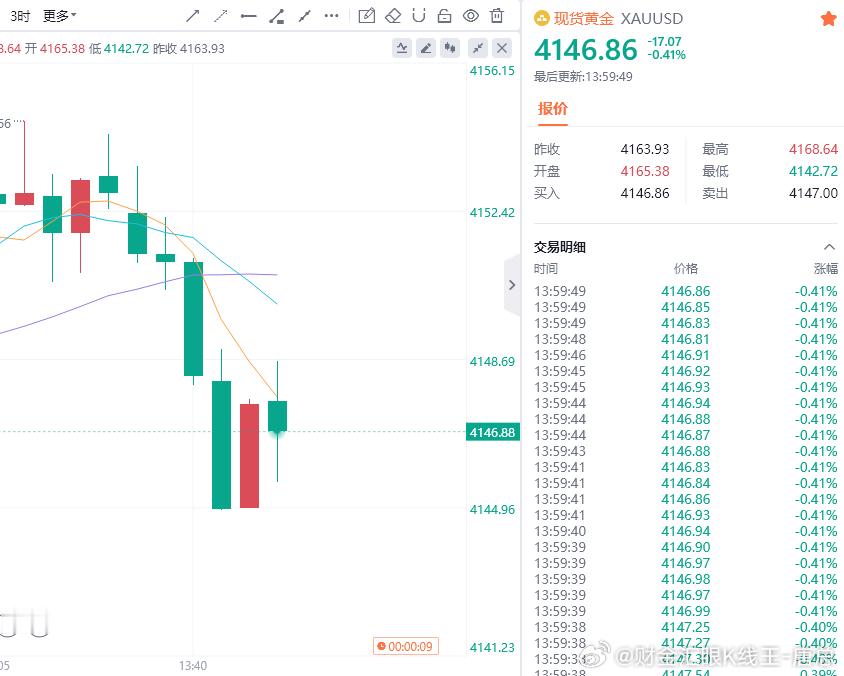Expand the side panel arrow on chart edge
This screenshot has height=676, width=844.
[512, 285]
